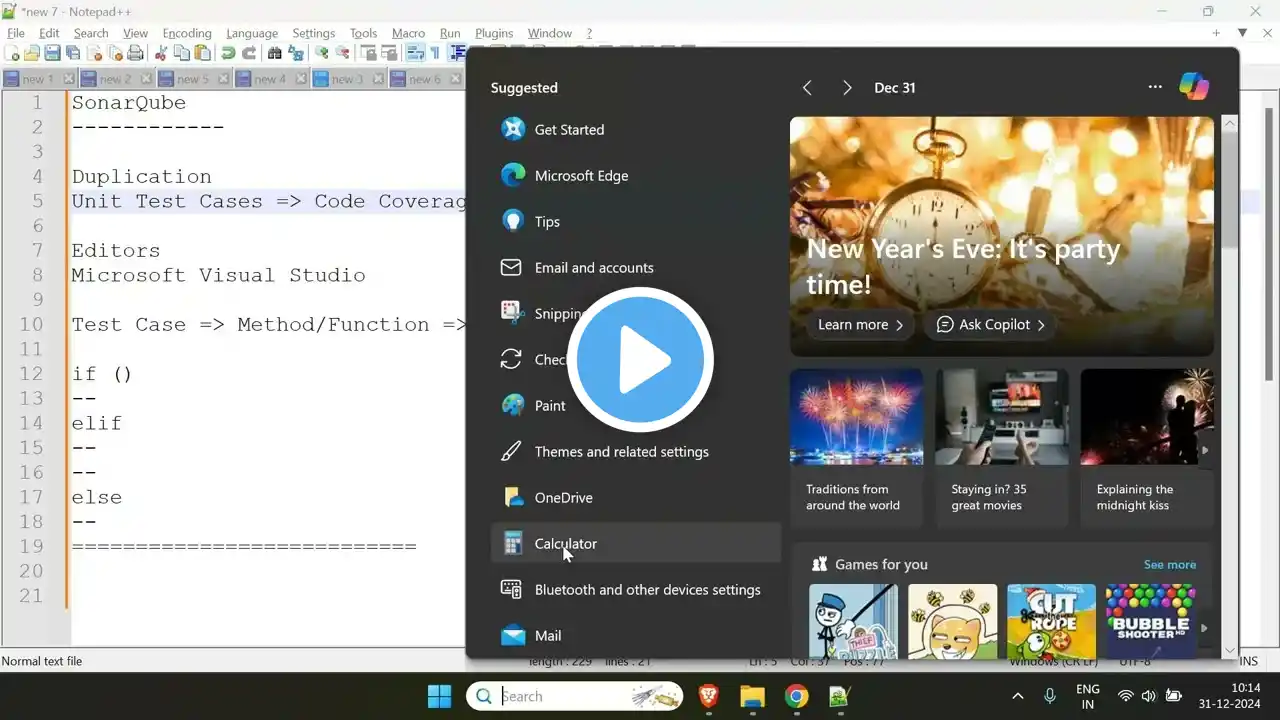Open the Copilot icon in search panel
Viewport: 1280px width, 720px height.
tap(1193, 87)
